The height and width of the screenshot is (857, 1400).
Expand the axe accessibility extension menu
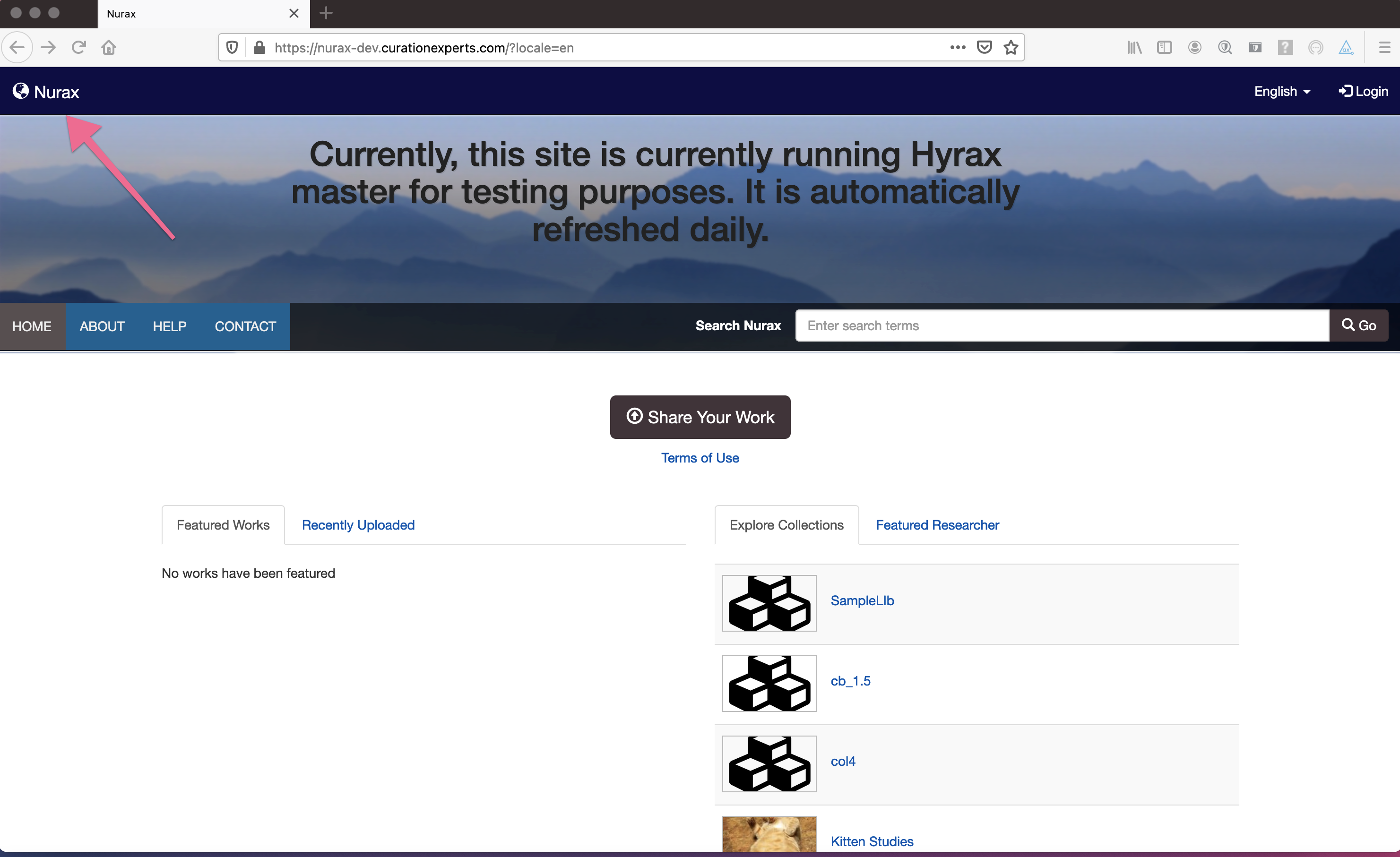tap(1347, 48)
